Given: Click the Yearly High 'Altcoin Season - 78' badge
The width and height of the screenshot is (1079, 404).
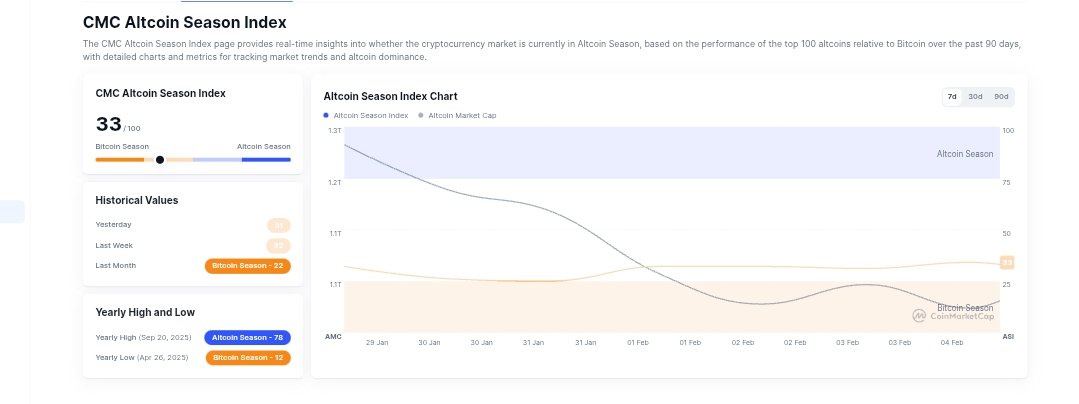Looking at the screenshot, I should [x=247, y=338].
